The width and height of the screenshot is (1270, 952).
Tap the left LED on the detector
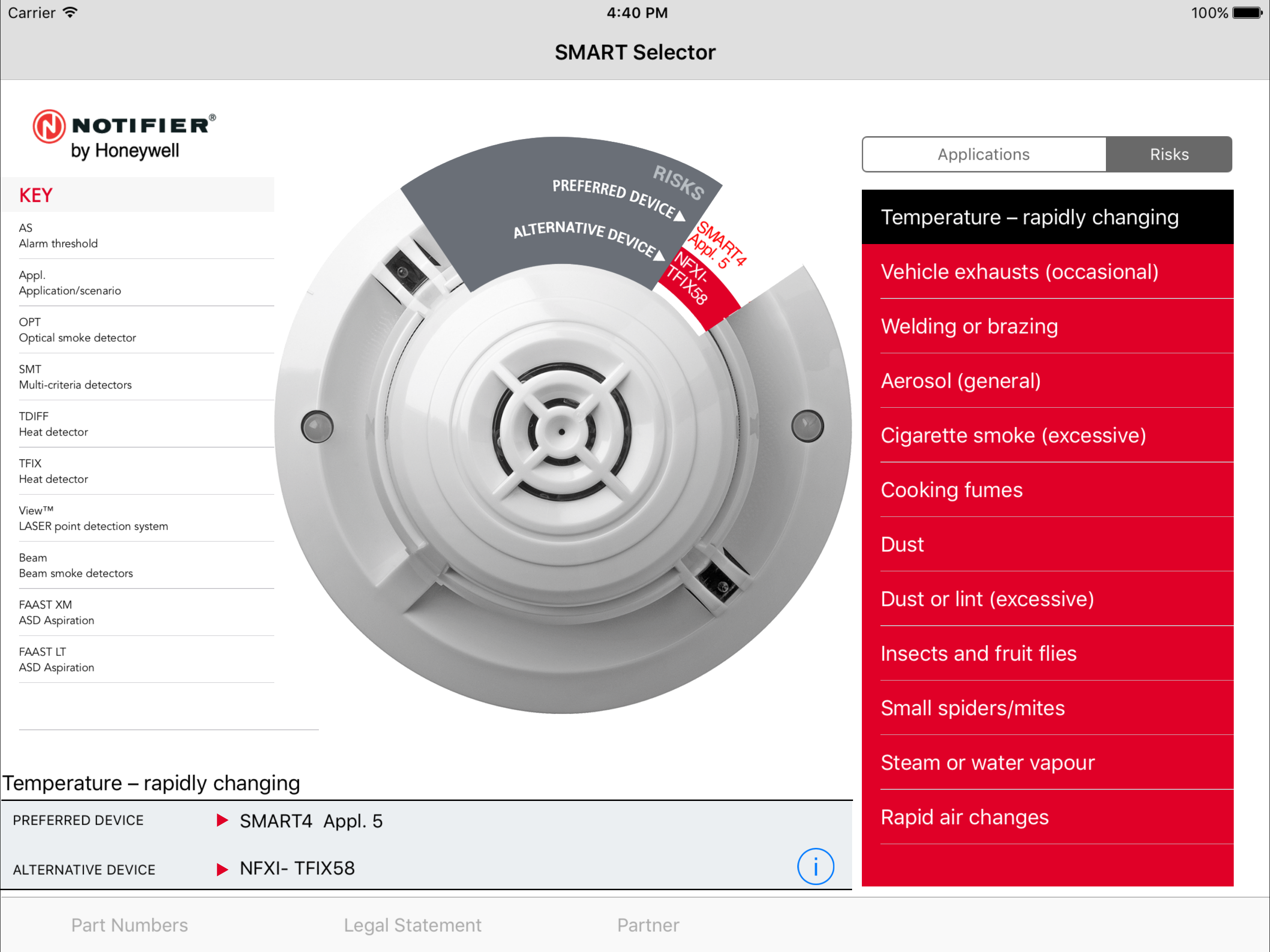click(317, 427)
